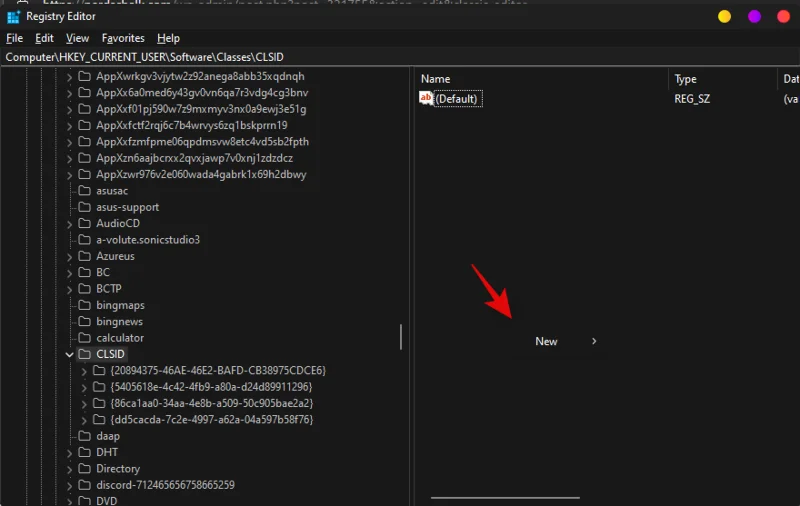Open the Favorites menu

coord(123,38)
